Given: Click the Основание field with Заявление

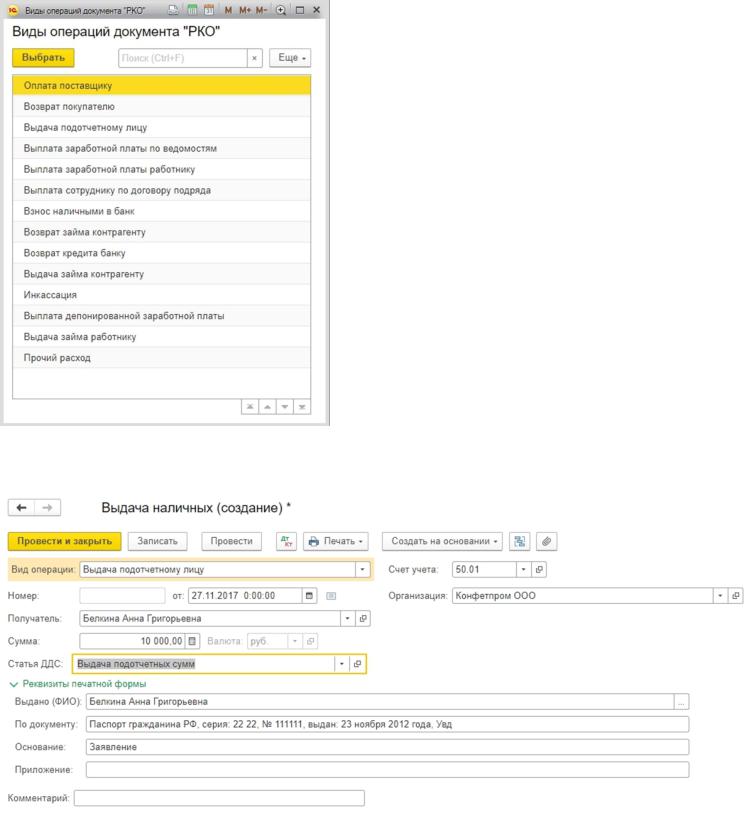Looking at the screenshot, I should point(387,747).
